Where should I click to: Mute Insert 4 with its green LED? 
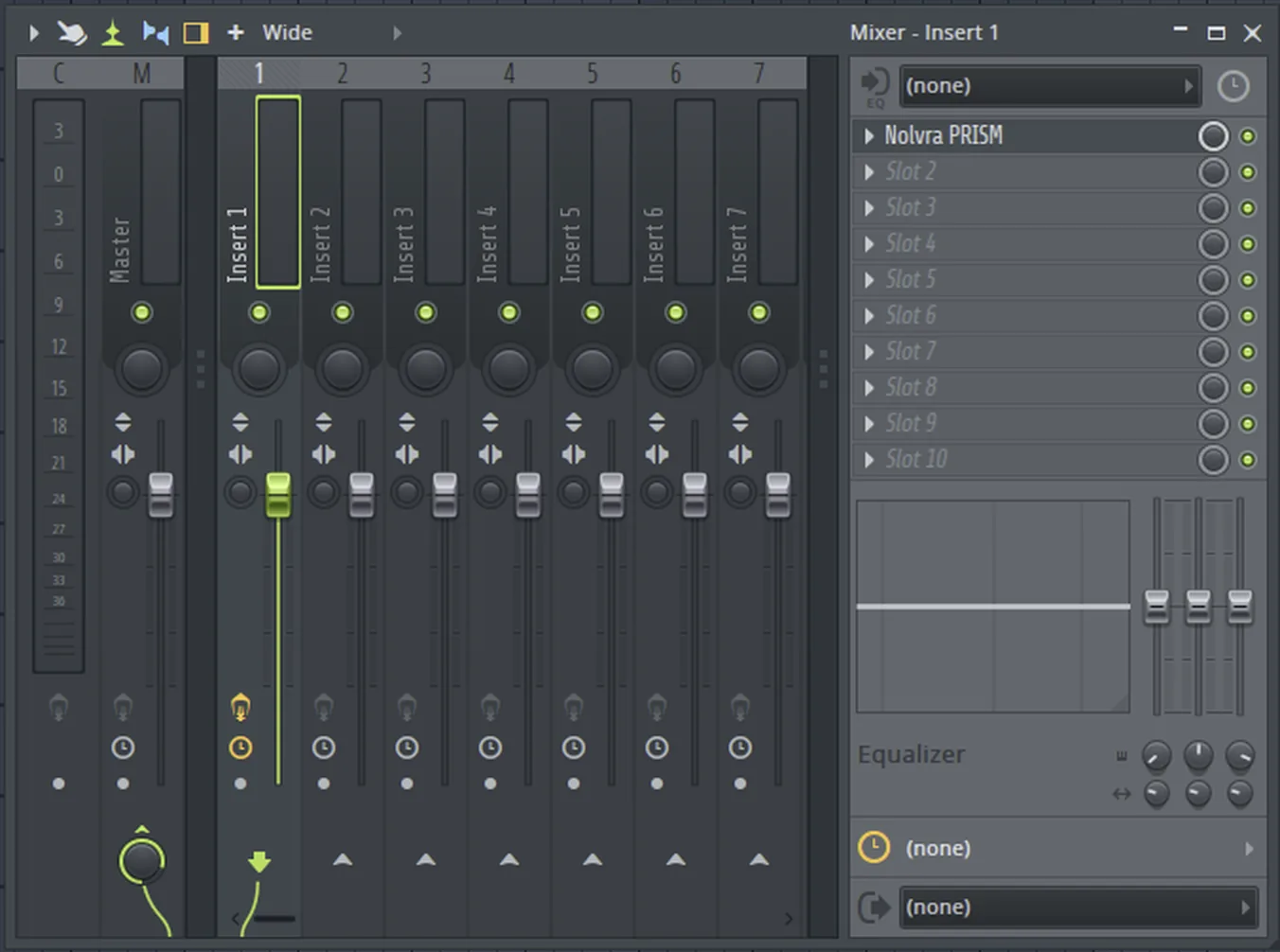509,312
